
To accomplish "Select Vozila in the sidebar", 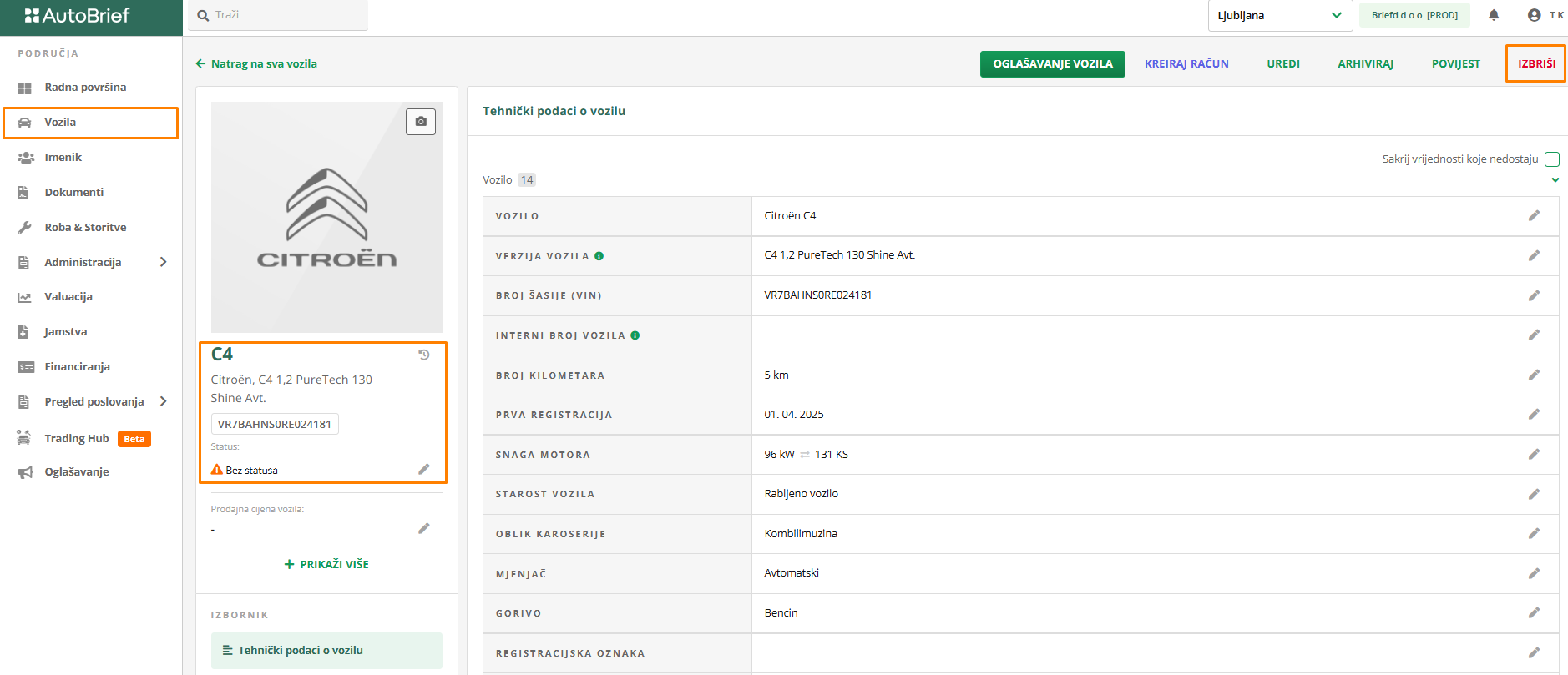I will coord(91,122).
